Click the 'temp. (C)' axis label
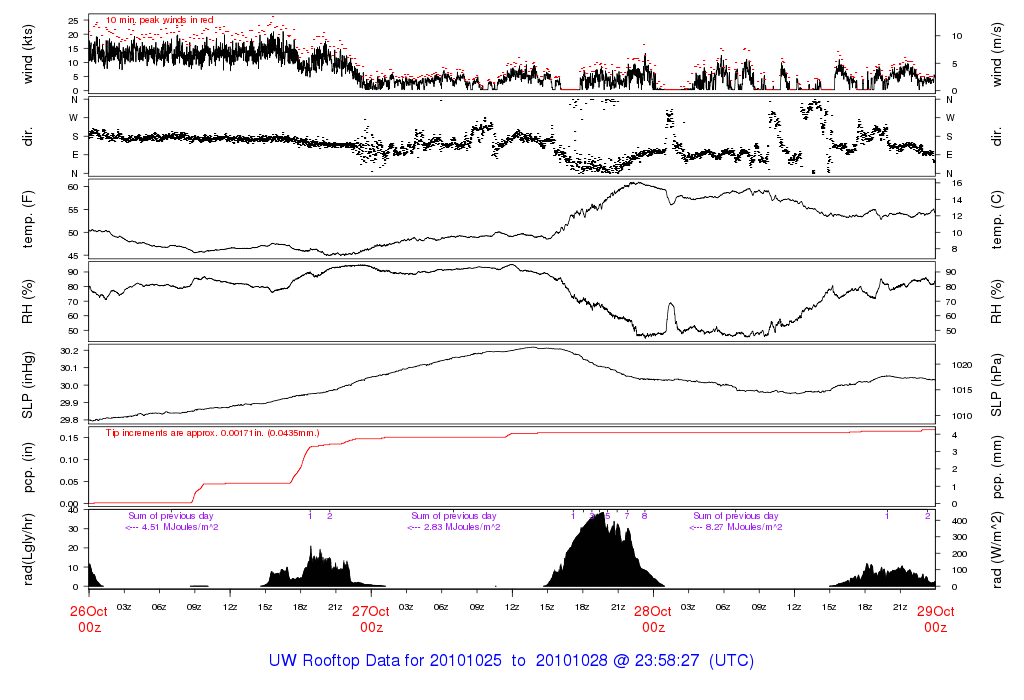1024x700 pixels. coord(996,219)
